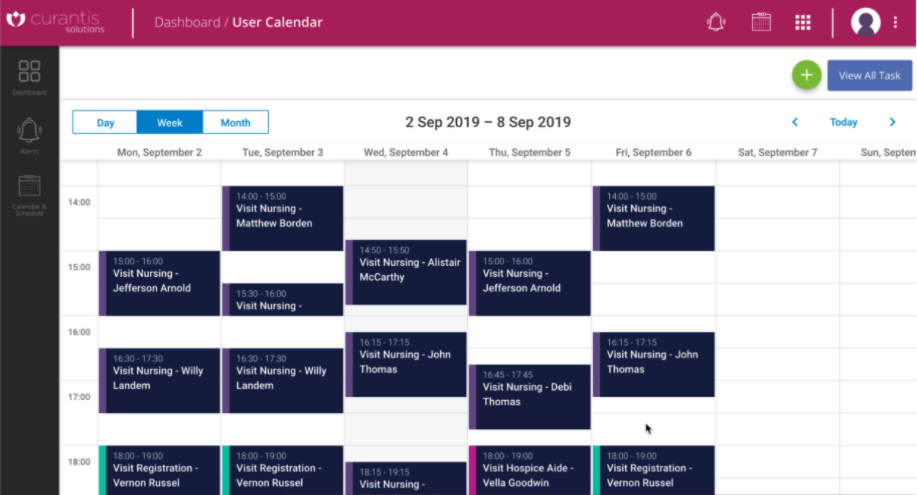Switch to Day view
Image resolution: width=917 pixels, height=495 pixels.
(x=105, y=123)
